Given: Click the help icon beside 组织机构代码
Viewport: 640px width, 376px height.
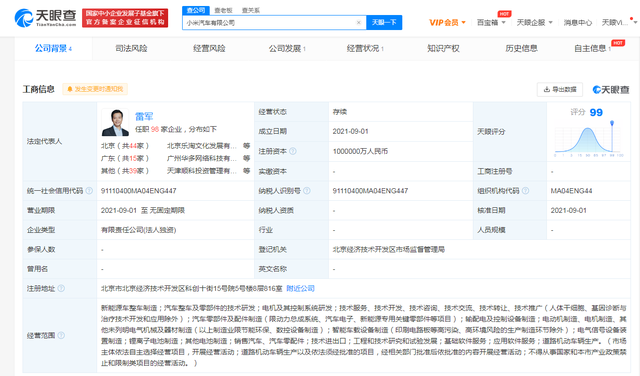Looking at the screenshot, I should tap(525, 191).
